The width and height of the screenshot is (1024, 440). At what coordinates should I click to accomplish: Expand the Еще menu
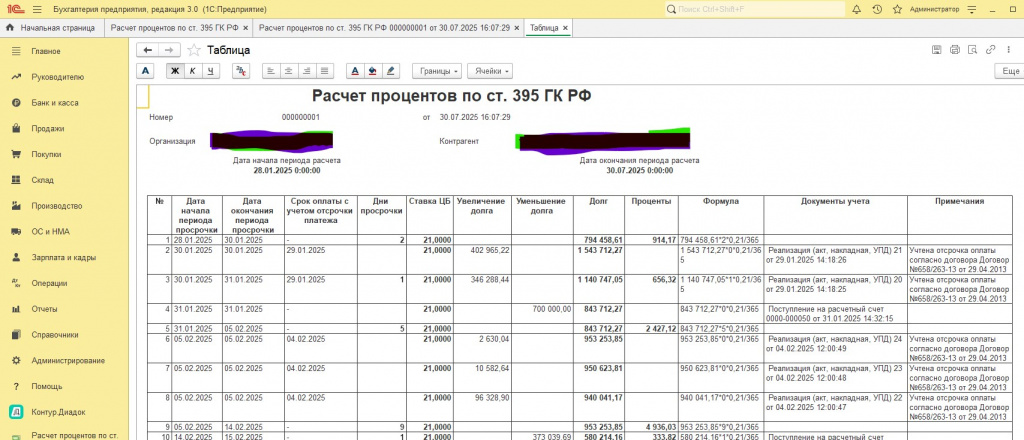click(1009, 71)
